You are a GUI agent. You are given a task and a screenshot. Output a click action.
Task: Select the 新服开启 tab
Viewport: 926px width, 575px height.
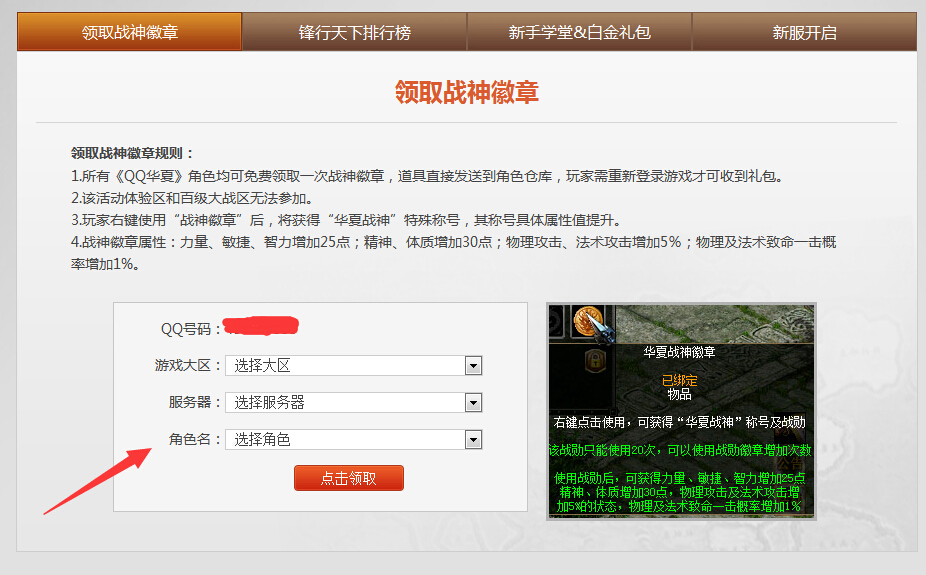804,32
